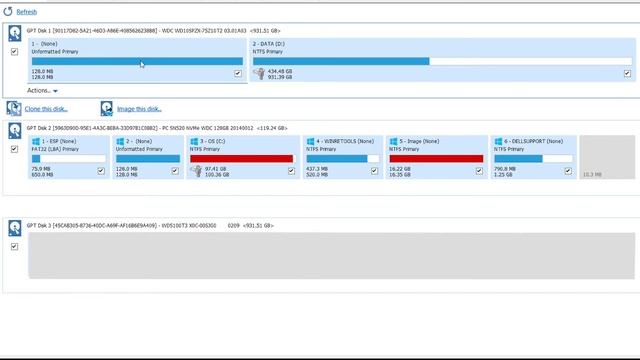The height and width of the screenshot is (360, 640).
Task: Uncheck Disk 1 partition 1 (None) checkbox
Action: [x=238, y=73]
